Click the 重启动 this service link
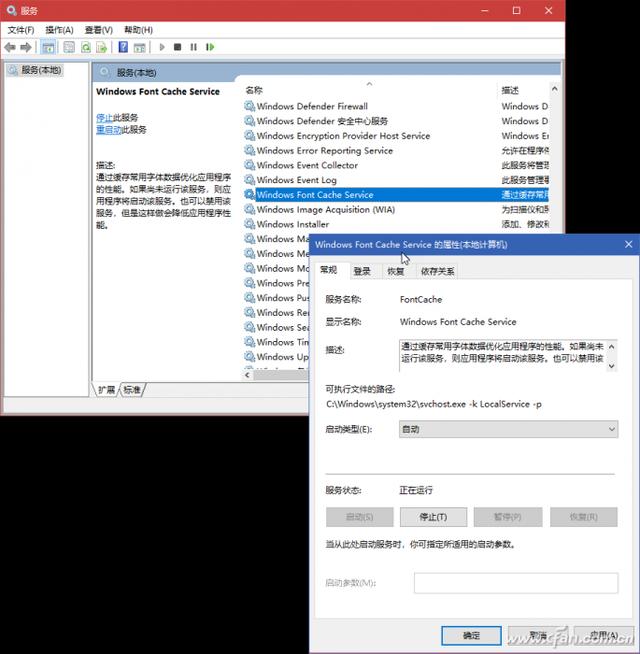 108,130
